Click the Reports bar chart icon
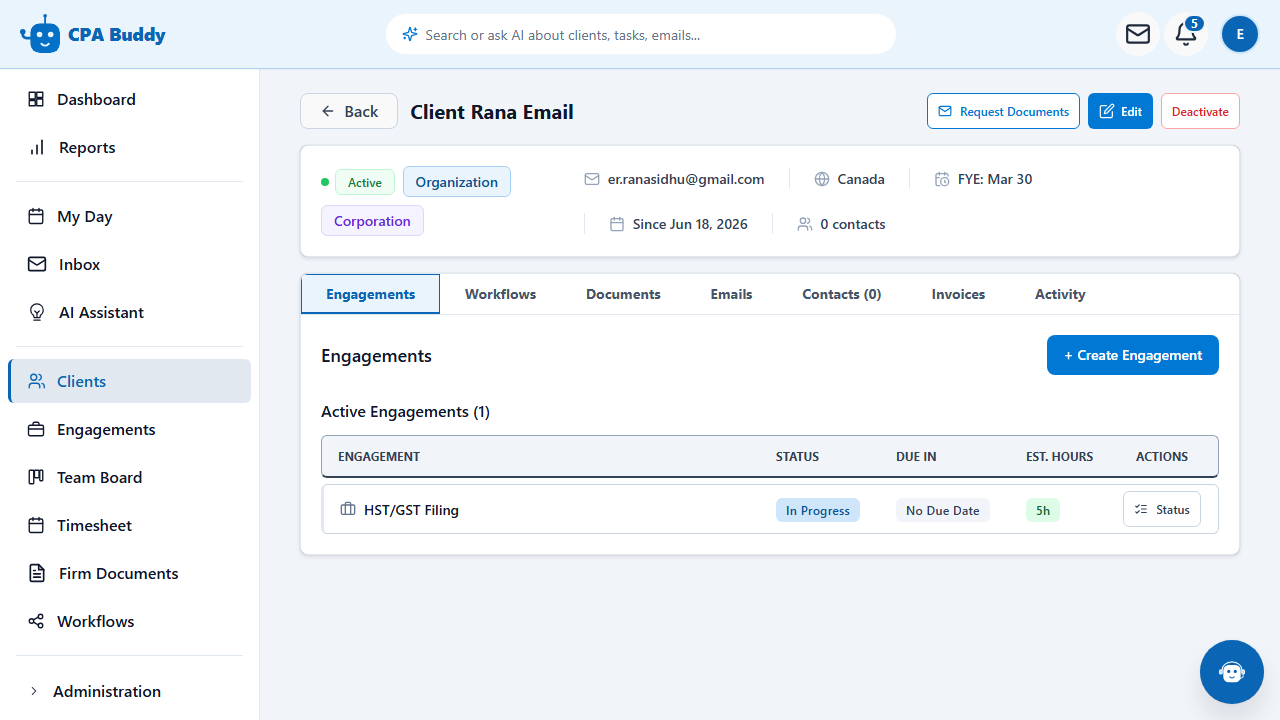The image size is (1280, 720). 37,147
